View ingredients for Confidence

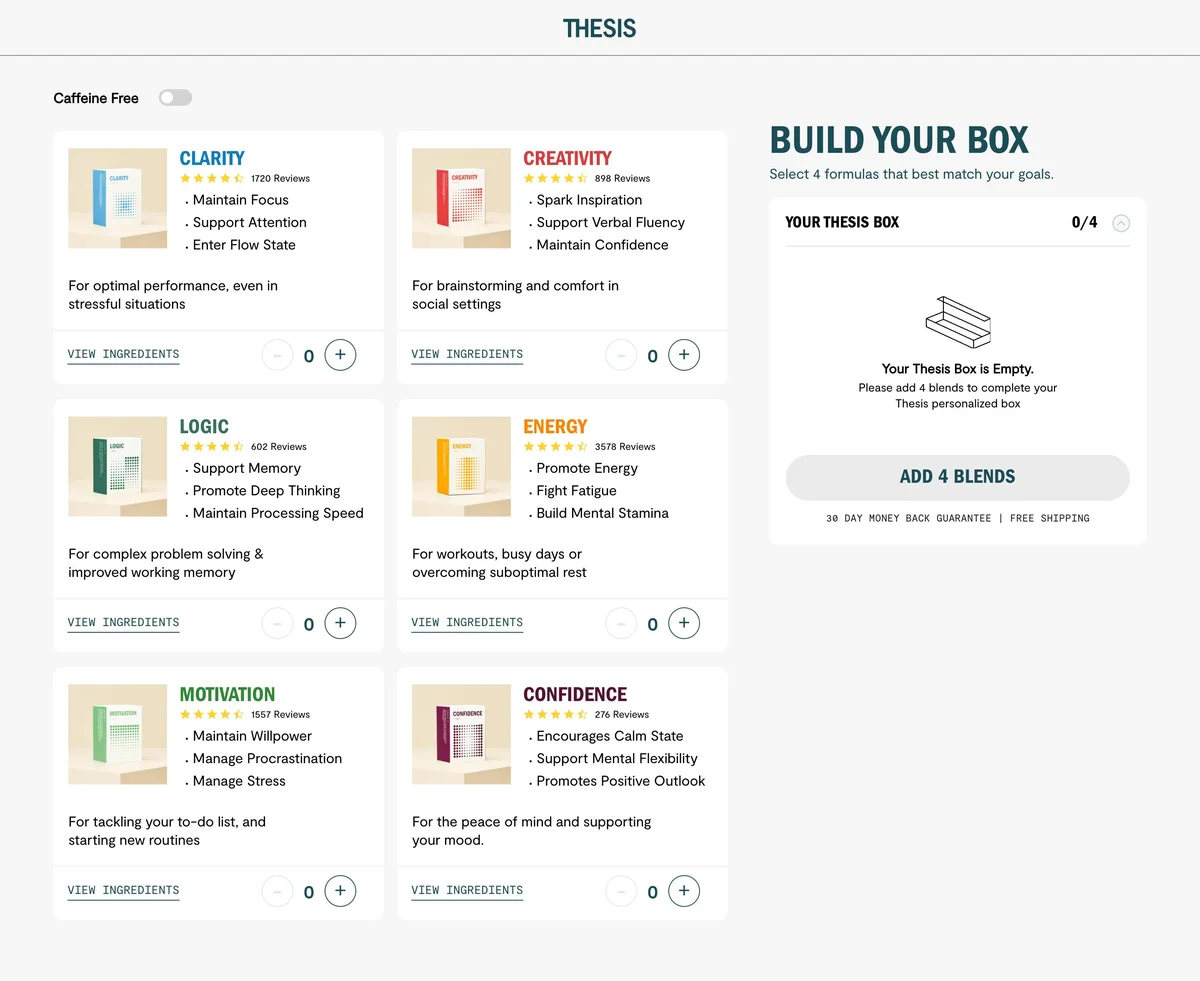(x=467, y=890)
